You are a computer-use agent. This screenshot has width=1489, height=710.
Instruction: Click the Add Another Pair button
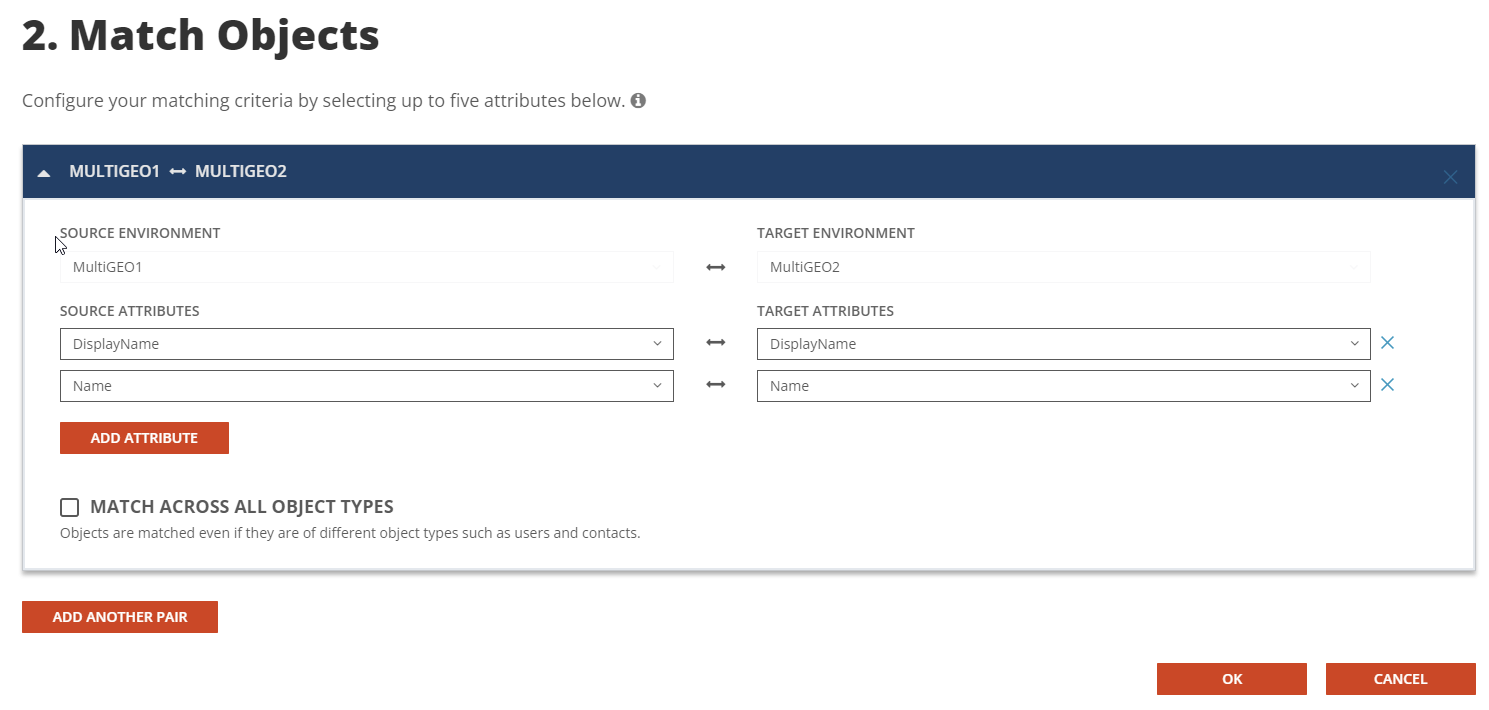120,617
